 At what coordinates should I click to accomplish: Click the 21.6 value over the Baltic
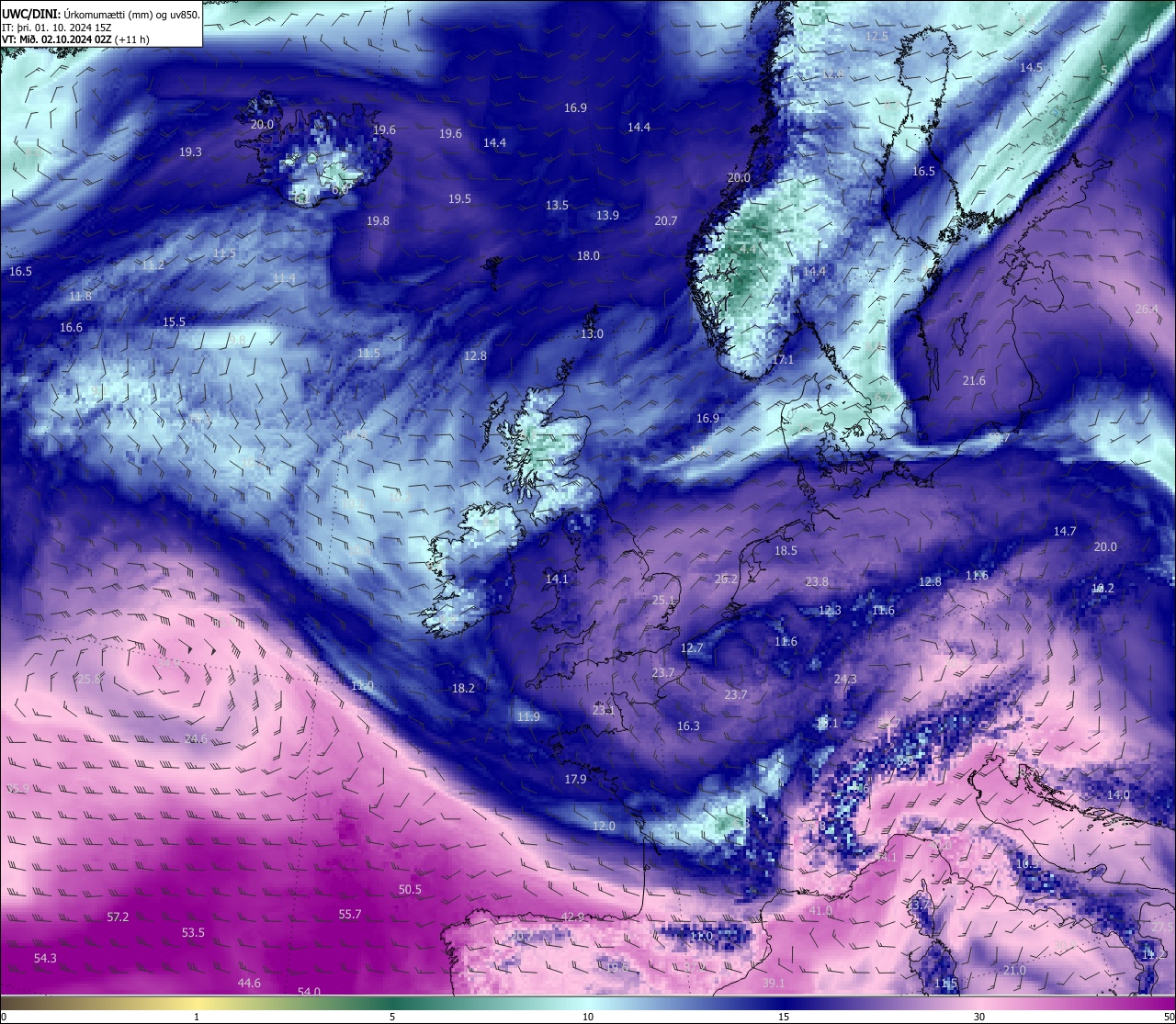coord(974,380)
